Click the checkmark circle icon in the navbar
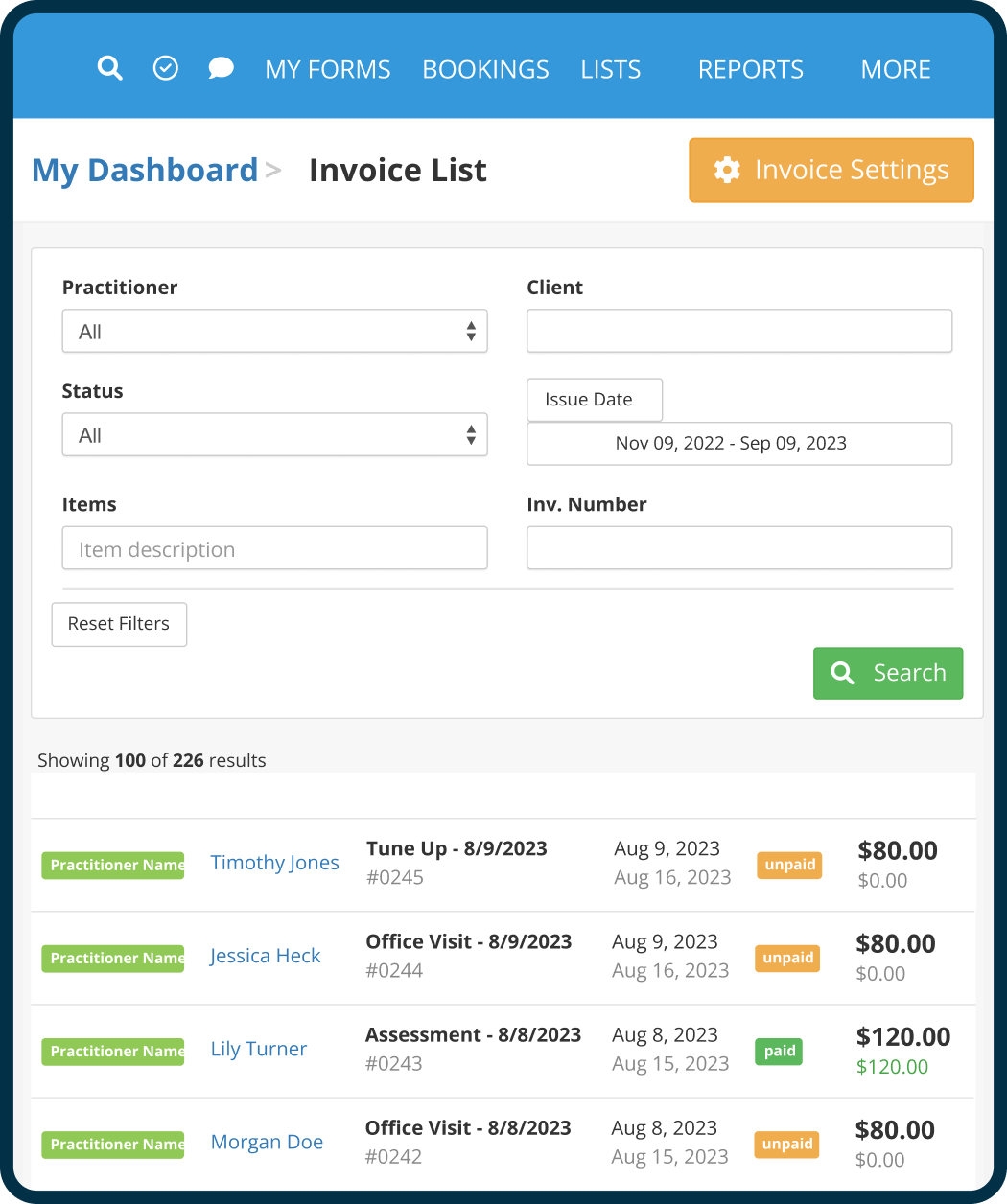 pos(165,68)
